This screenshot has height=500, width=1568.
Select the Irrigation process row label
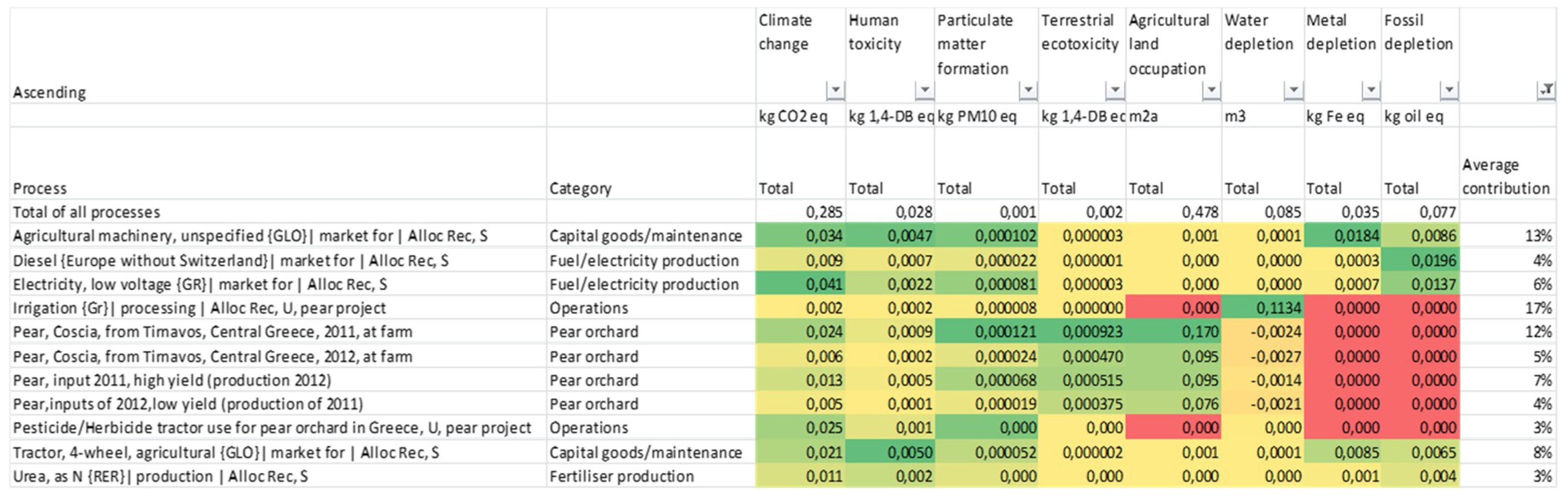point(200,308)
